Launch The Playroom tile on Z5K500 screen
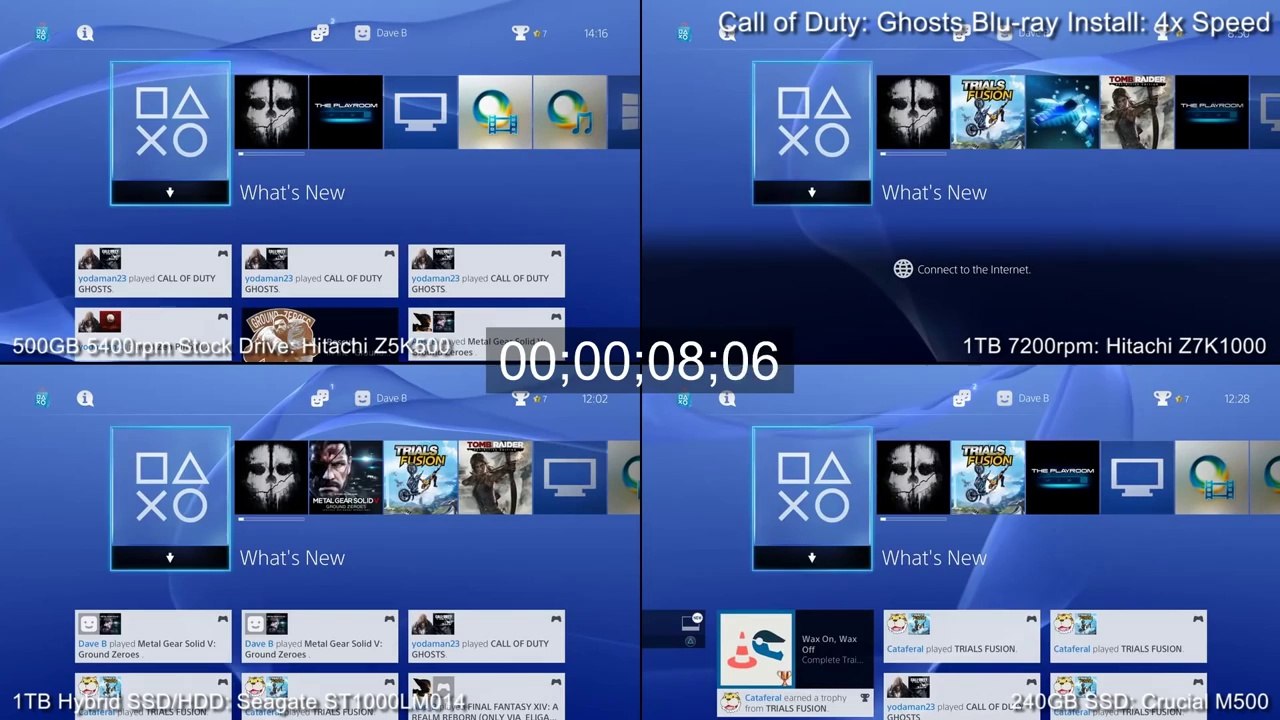The height and width of the screenshot is (720, 1280). 346,112
